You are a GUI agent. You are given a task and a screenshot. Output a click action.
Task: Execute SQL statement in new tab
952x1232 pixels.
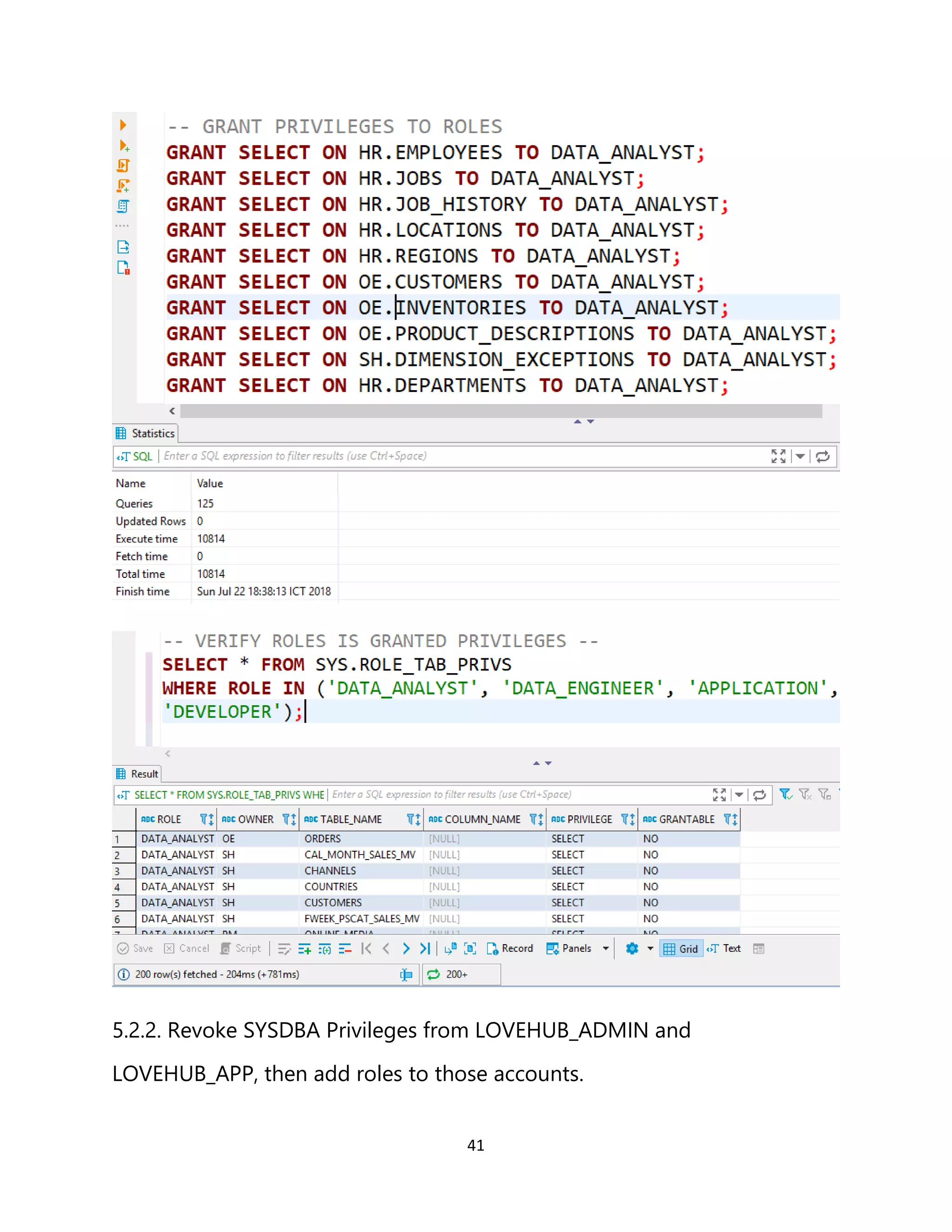pyautogui.click(x=124, y=146)
